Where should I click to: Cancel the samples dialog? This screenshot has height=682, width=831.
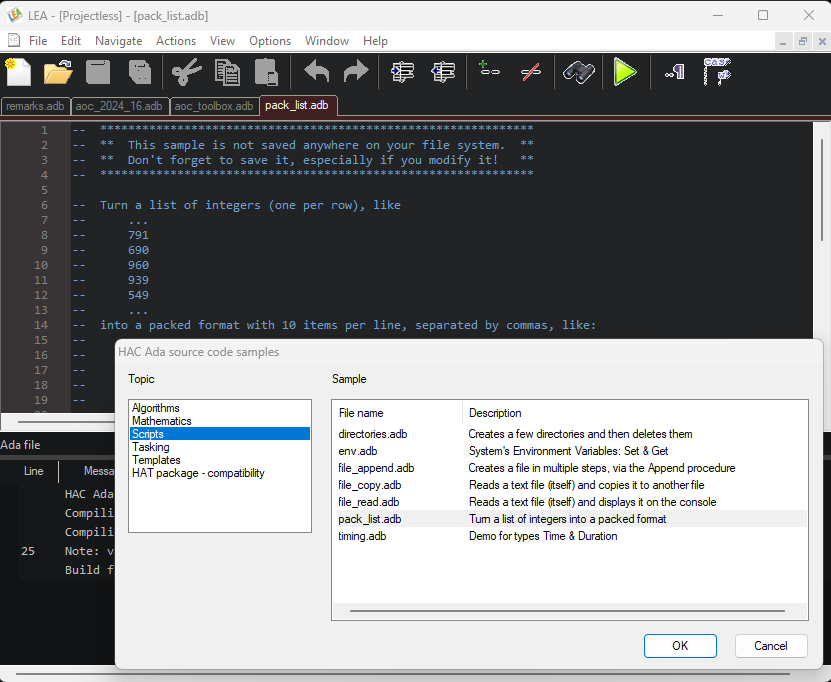coord(771,645)
